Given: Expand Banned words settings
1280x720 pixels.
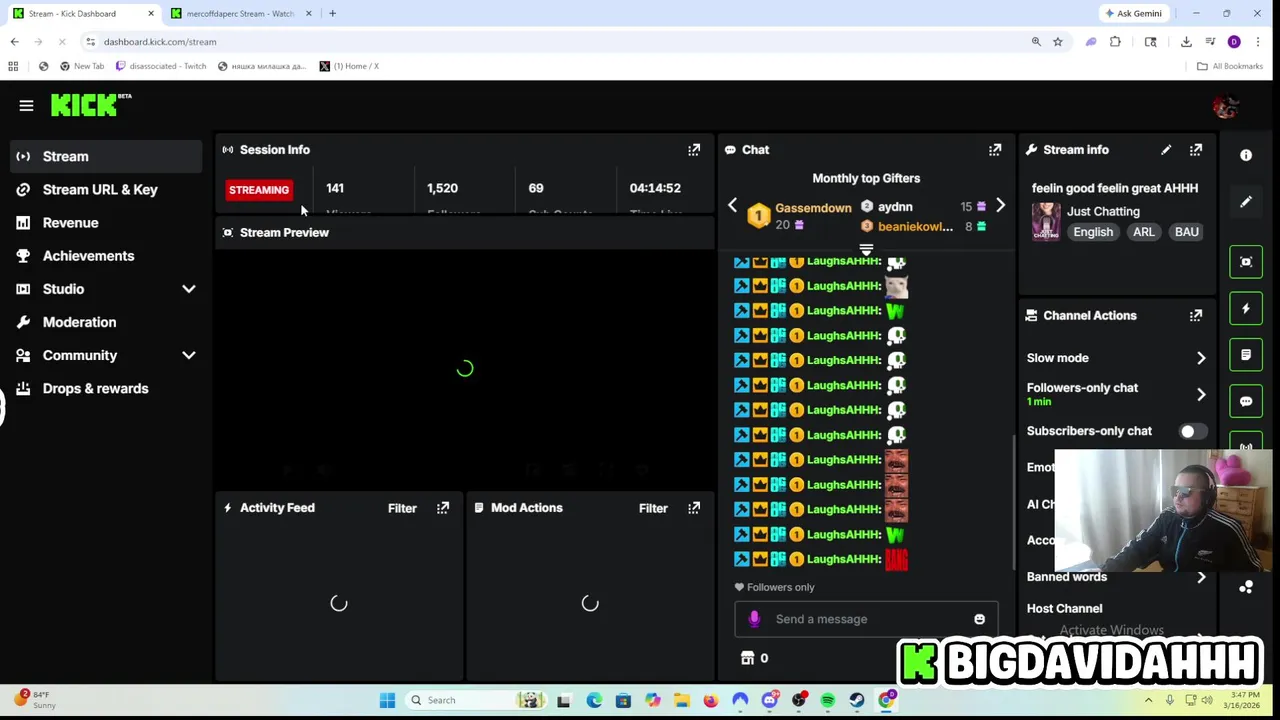Looking at the screenshot, I should pyautogui.click(x=1201, y=577).
